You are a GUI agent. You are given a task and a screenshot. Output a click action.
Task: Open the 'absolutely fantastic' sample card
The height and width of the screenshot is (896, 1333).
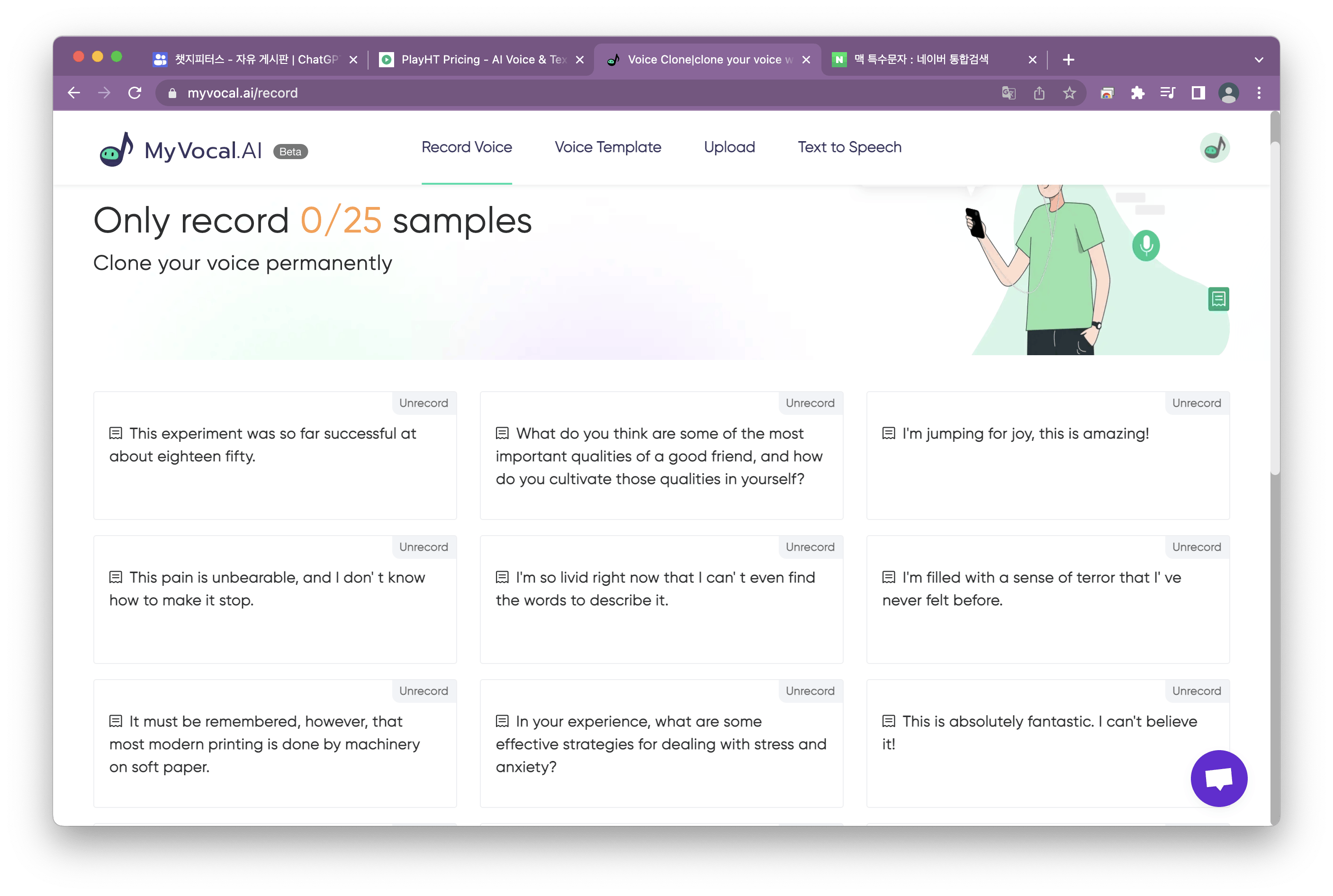tap(1048, 744)
